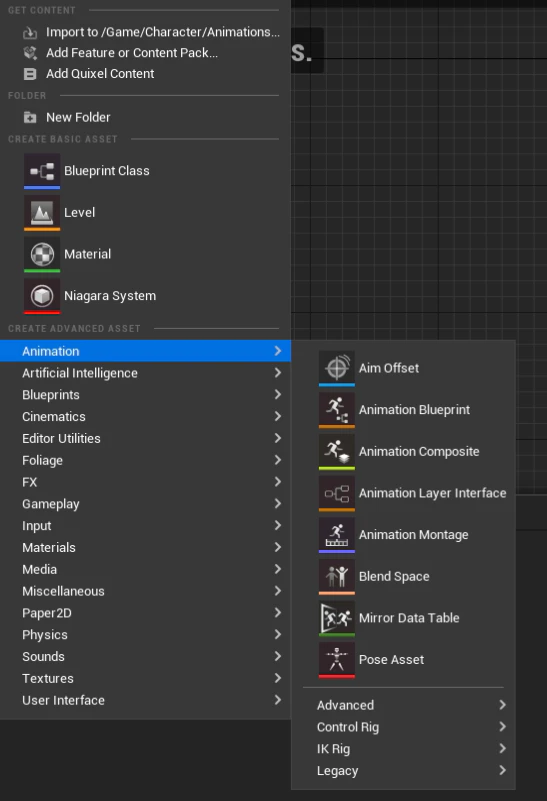Expand the Artificial Intelligence submenu

146,373
